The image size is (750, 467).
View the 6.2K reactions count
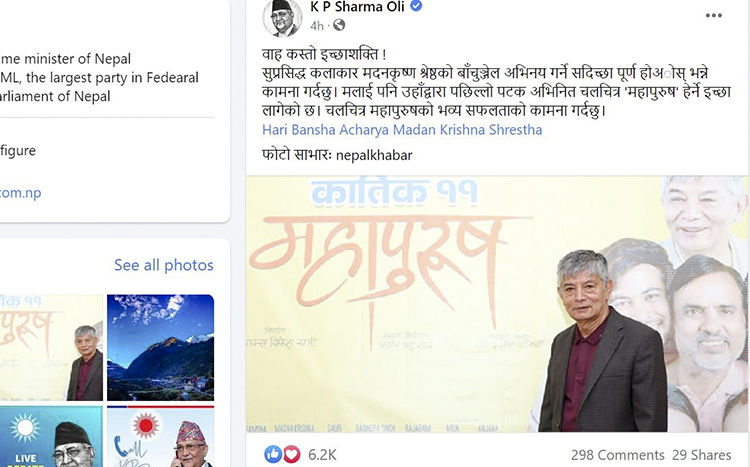tap(322, 455)
